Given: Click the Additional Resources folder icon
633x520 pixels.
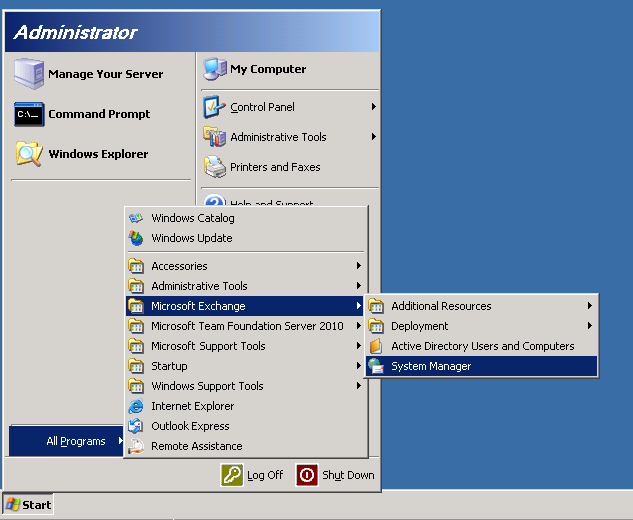Looking at the screenshot, I should (376, 306).
